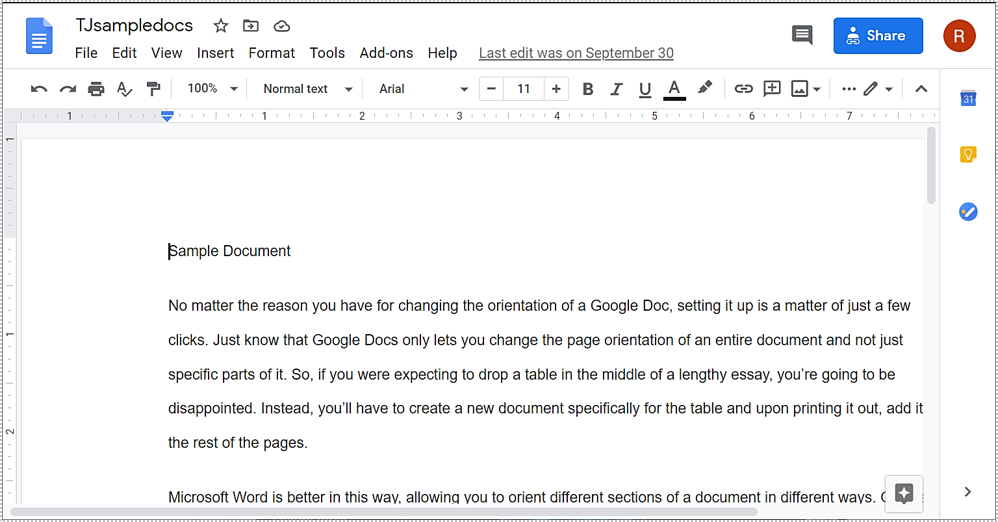
Task: Redo the last action
Action: click(x=67, y=89)
